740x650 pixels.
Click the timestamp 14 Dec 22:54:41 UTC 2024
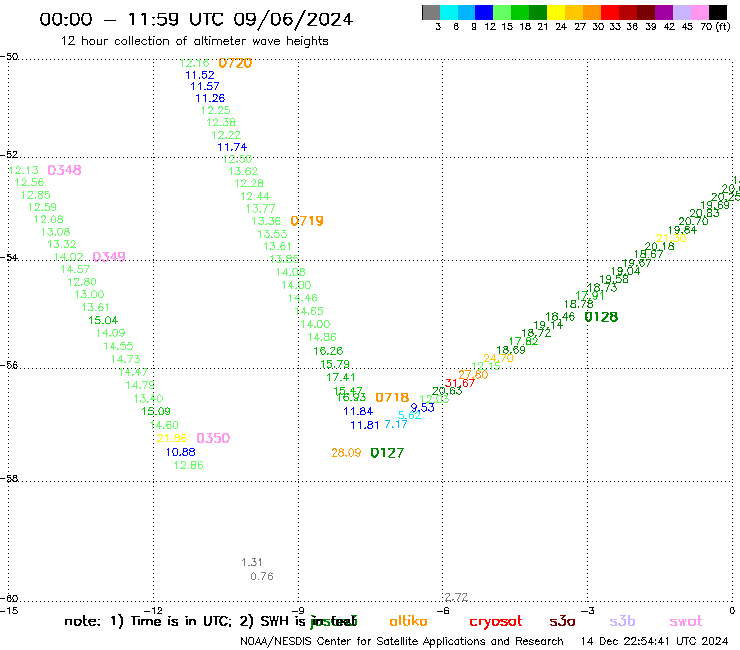[654, 642]
